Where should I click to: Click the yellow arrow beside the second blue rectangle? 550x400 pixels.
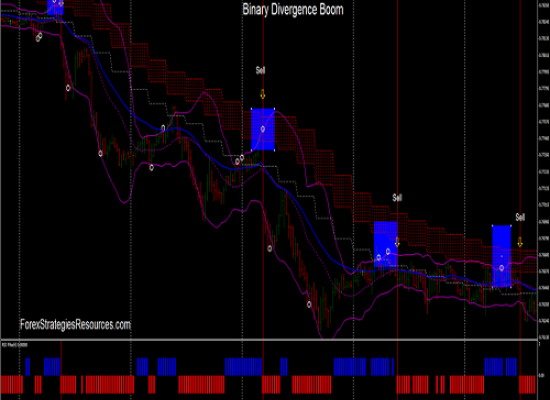coord(397,242)
